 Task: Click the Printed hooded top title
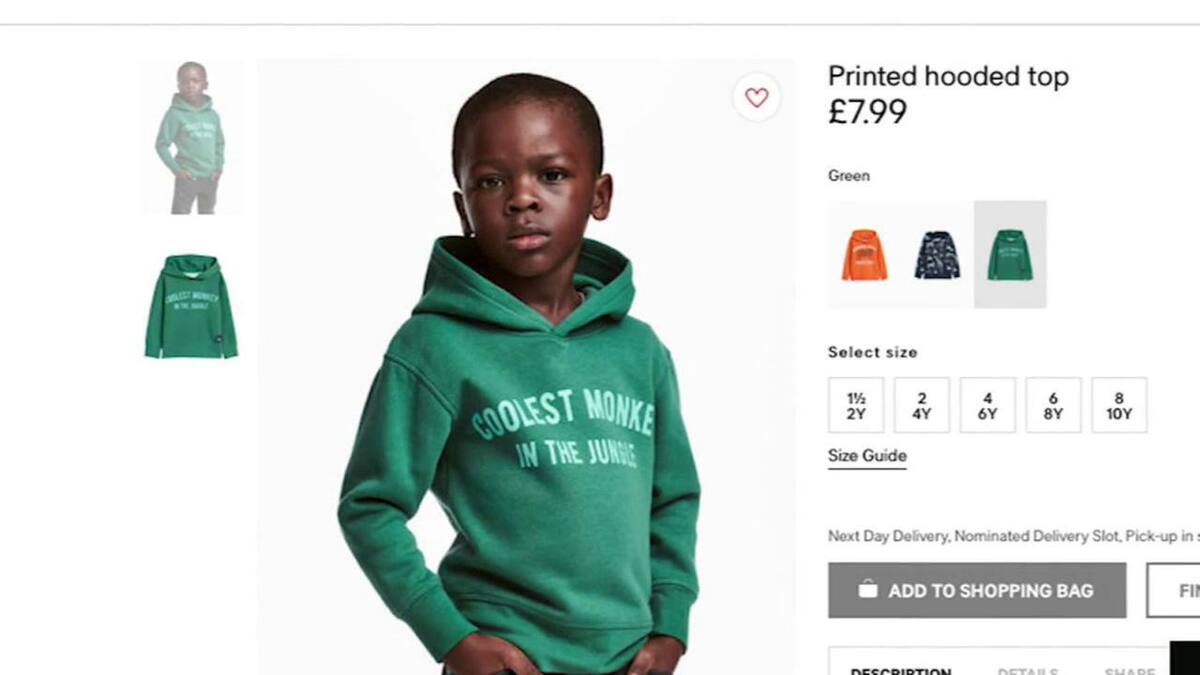coord(948,76)
